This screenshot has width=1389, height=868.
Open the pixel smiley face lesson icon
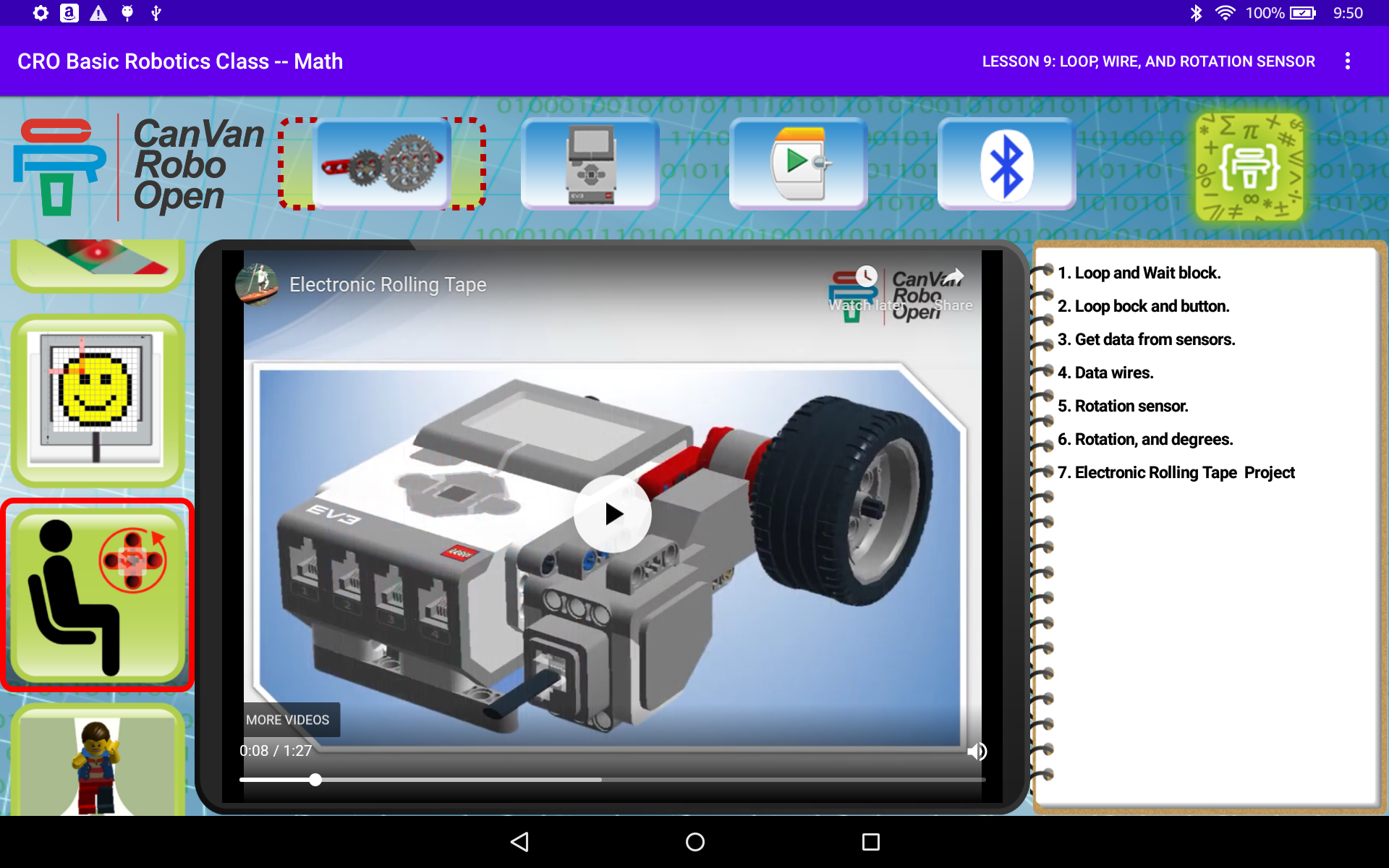pyautogui.click(x=98, y=398)
